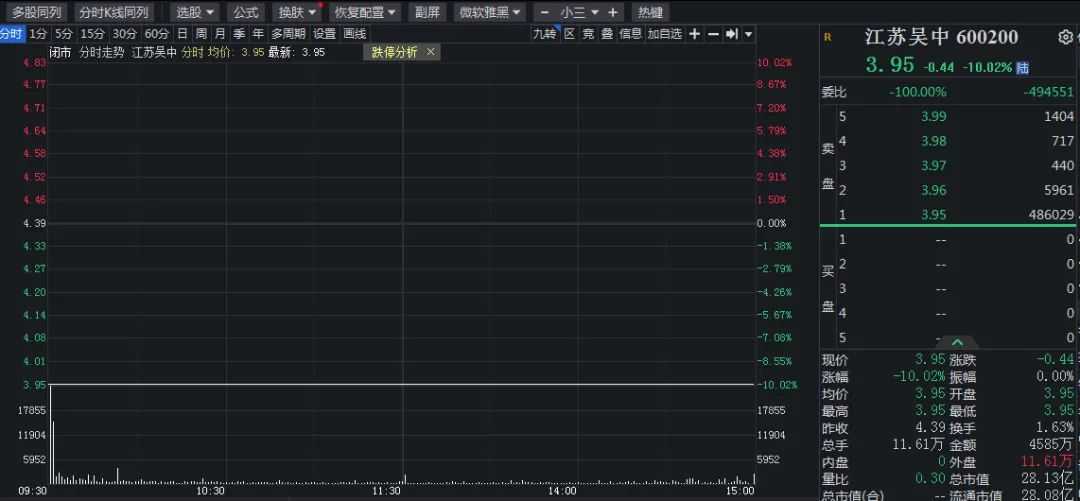Decrease font size with the minus beside 小三

(x=545, y=12)
